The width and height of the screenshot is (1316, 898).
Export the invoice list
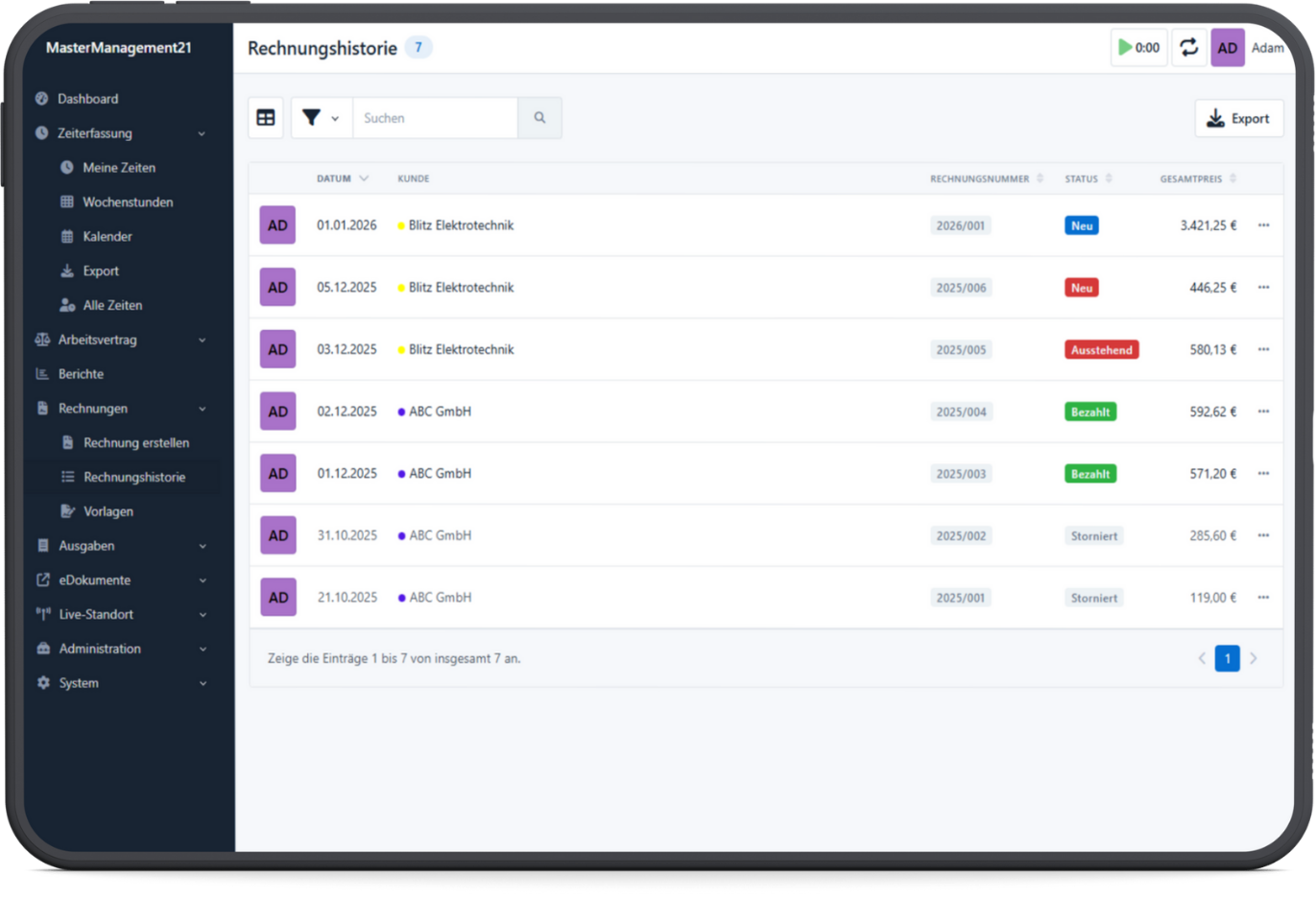tap(1238, 118)
